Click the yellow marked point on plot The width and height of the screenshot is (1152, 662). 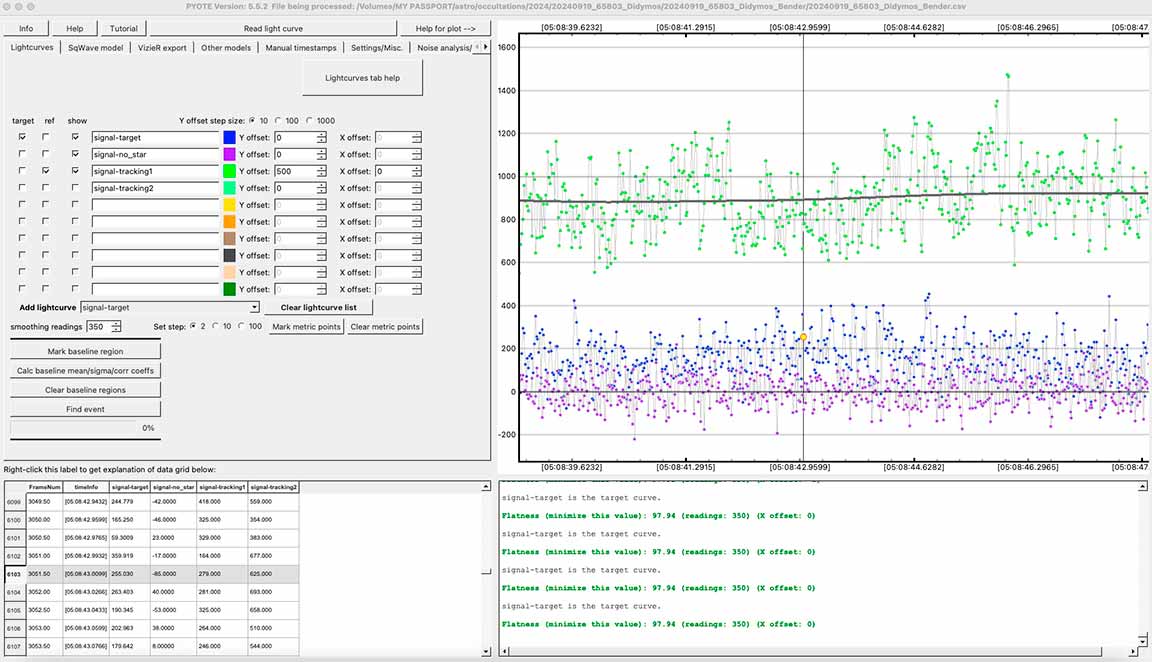pos(803,337)
